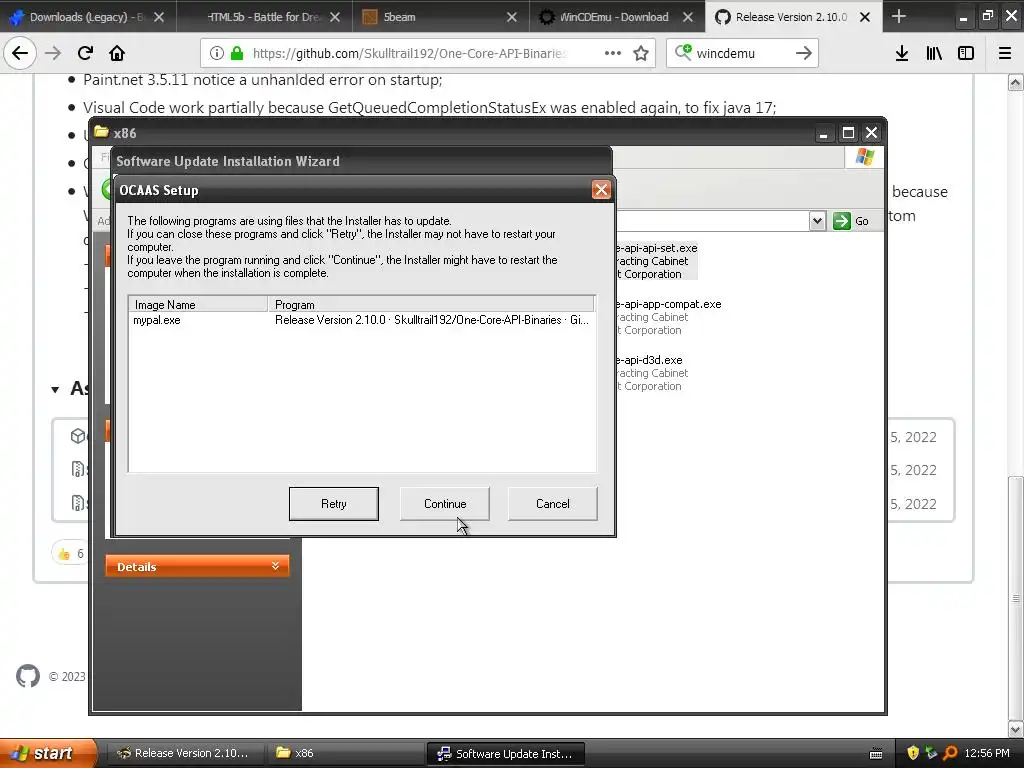Click the Windows Start button

(x=46, y=753)
